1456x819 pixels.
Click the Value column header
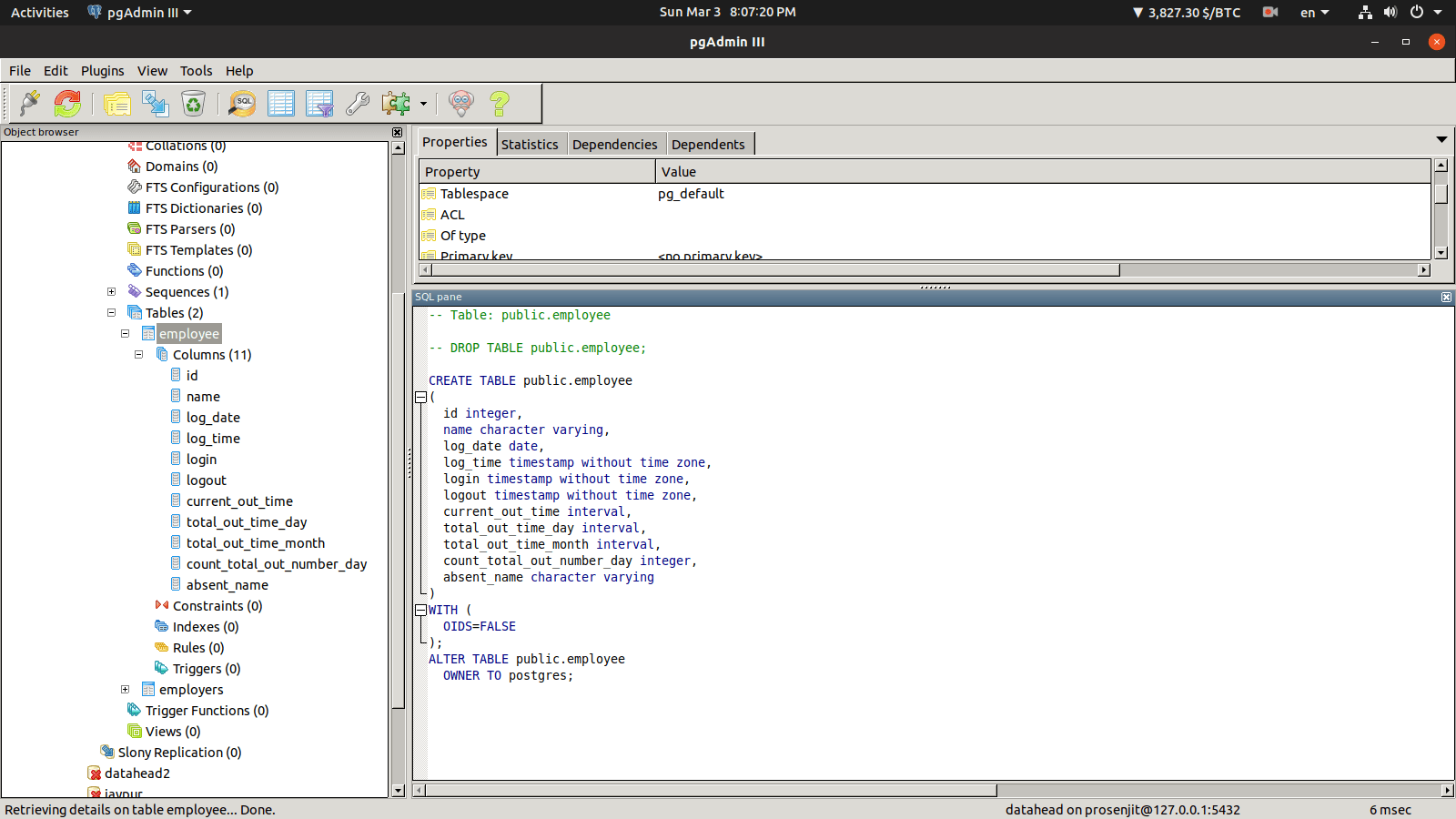pos(1043,172)
